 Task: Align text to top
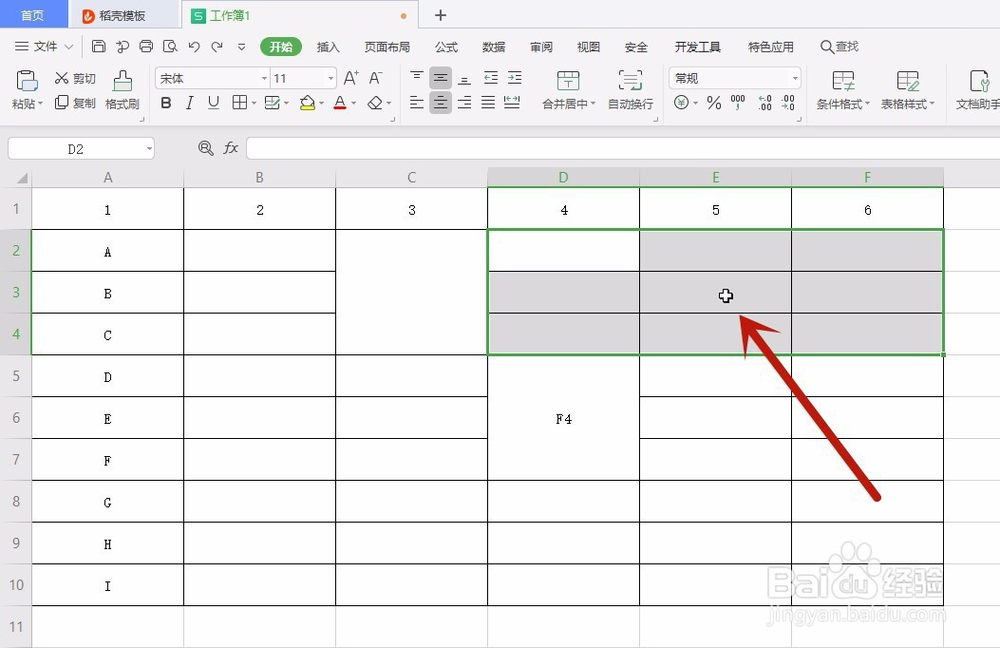(416, 78)
